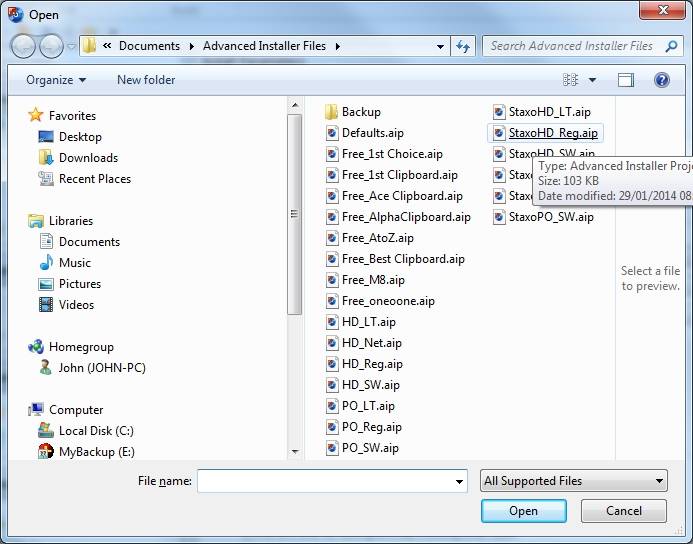Screen dimensions: 693x544
Task: Click the refresh address bar icon
Action: pyautogui.click(x=463, y=46)
